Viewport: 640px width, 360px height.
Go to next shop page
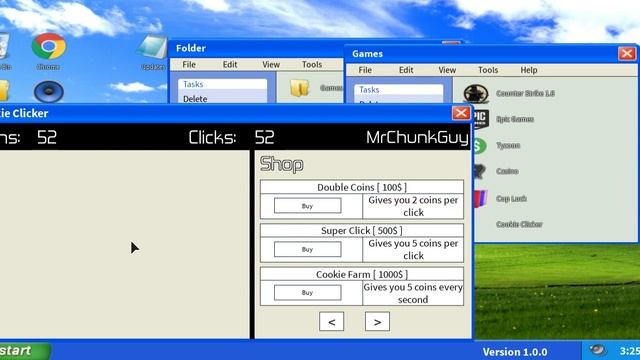coord(377,322)
